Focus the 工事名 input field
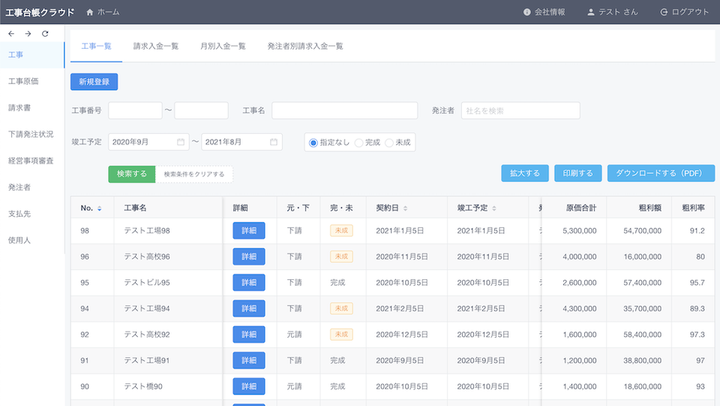 (345, 111)
